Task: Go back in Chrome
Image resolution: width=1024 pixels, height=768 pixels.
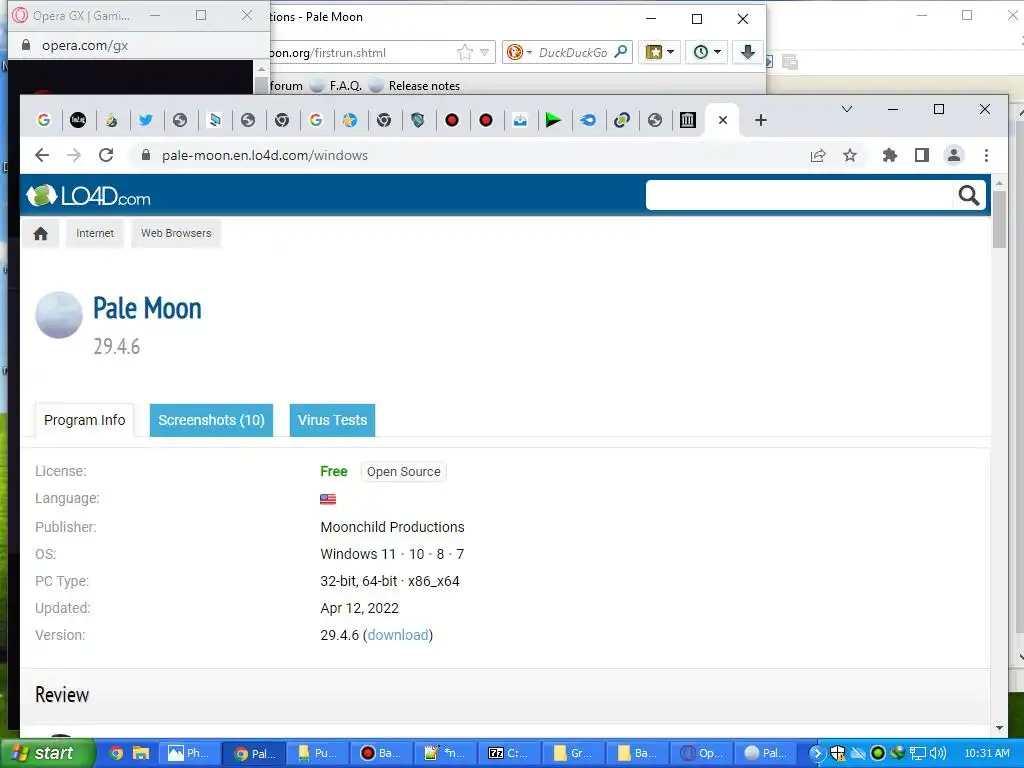Action: click(42, 155)
